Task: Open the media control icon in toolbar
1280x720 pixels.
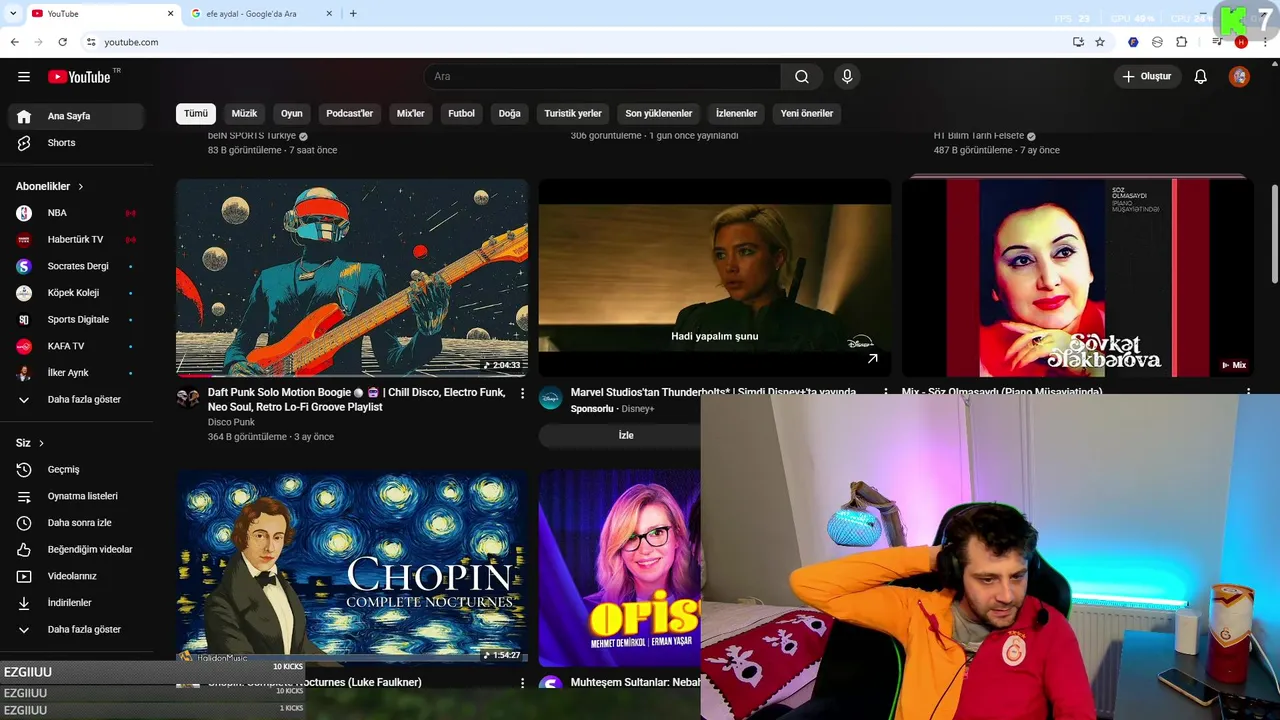Action: coord(1217,42)
